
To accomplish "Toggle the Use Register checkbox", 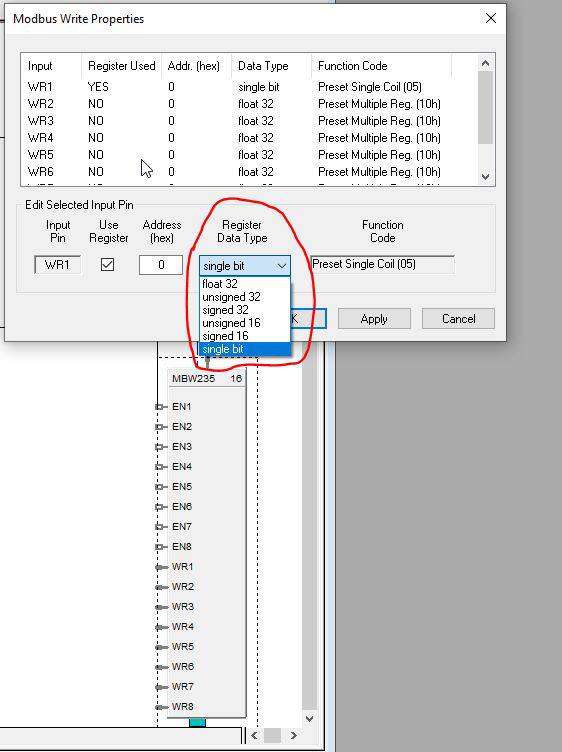I will [x=107, y=265].
